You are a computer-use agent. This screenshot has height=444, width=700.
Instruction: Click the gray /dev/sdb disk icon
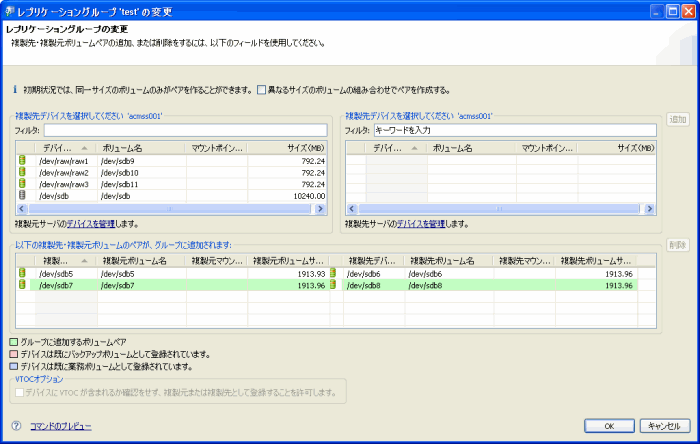22,197
